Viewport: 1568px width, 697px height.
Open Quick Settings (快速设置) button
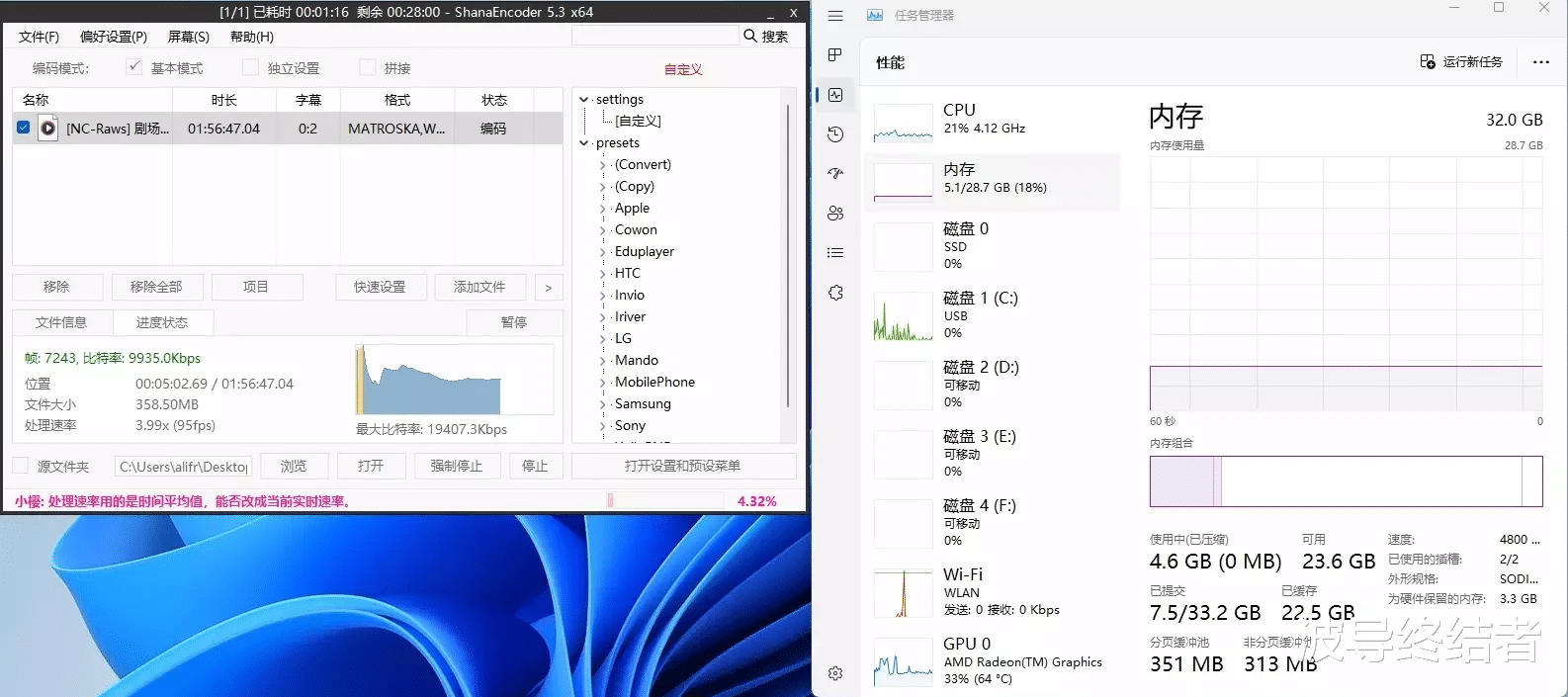(x=381, y=287)
